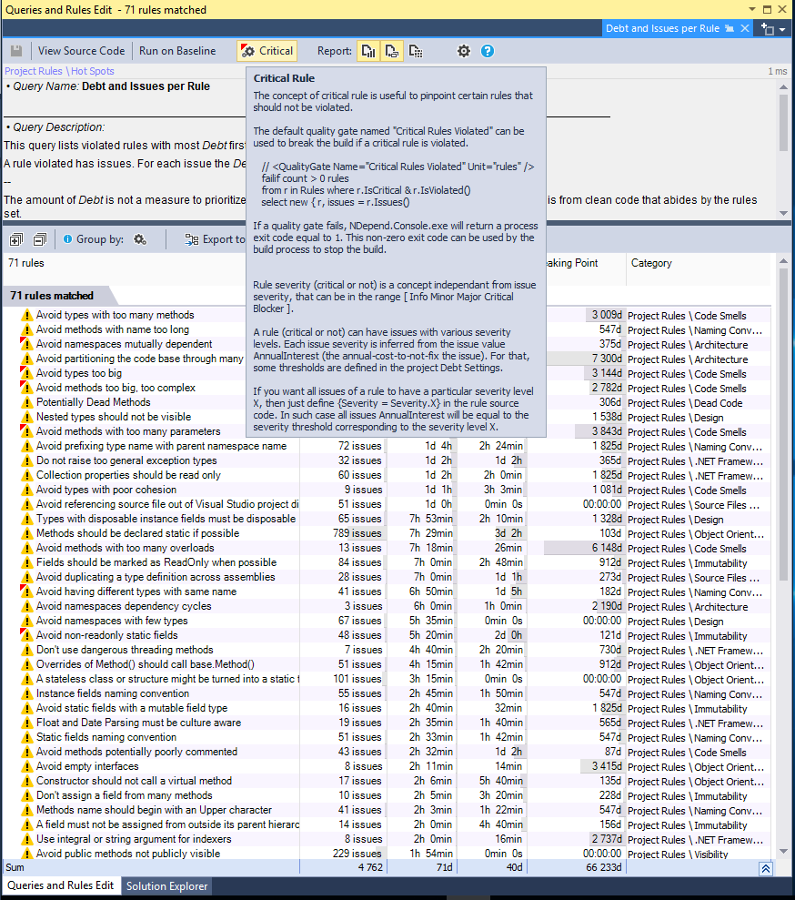Toggle the Critical rule button
Screen dimensions: 795x900
(267, 51)
